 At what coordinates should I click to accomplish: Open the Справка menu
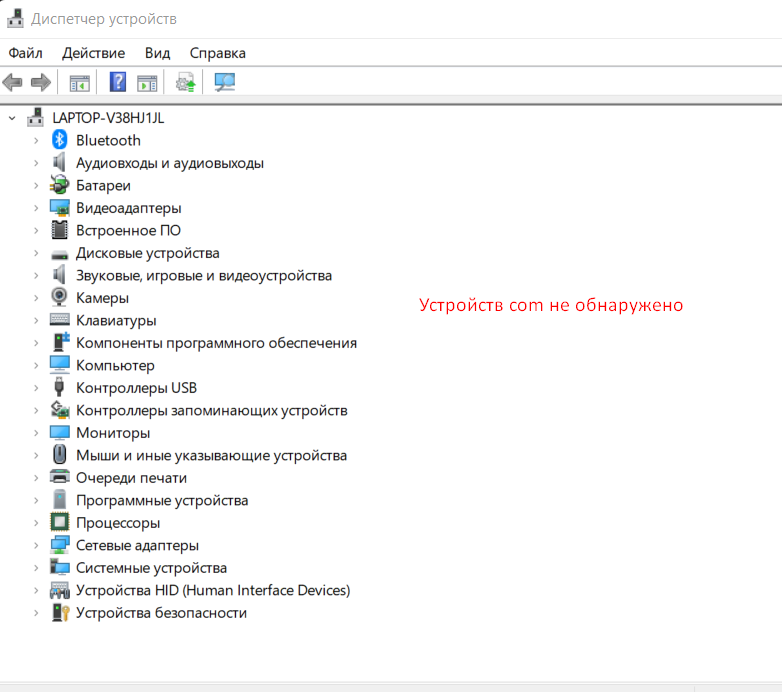click(217, 53)
